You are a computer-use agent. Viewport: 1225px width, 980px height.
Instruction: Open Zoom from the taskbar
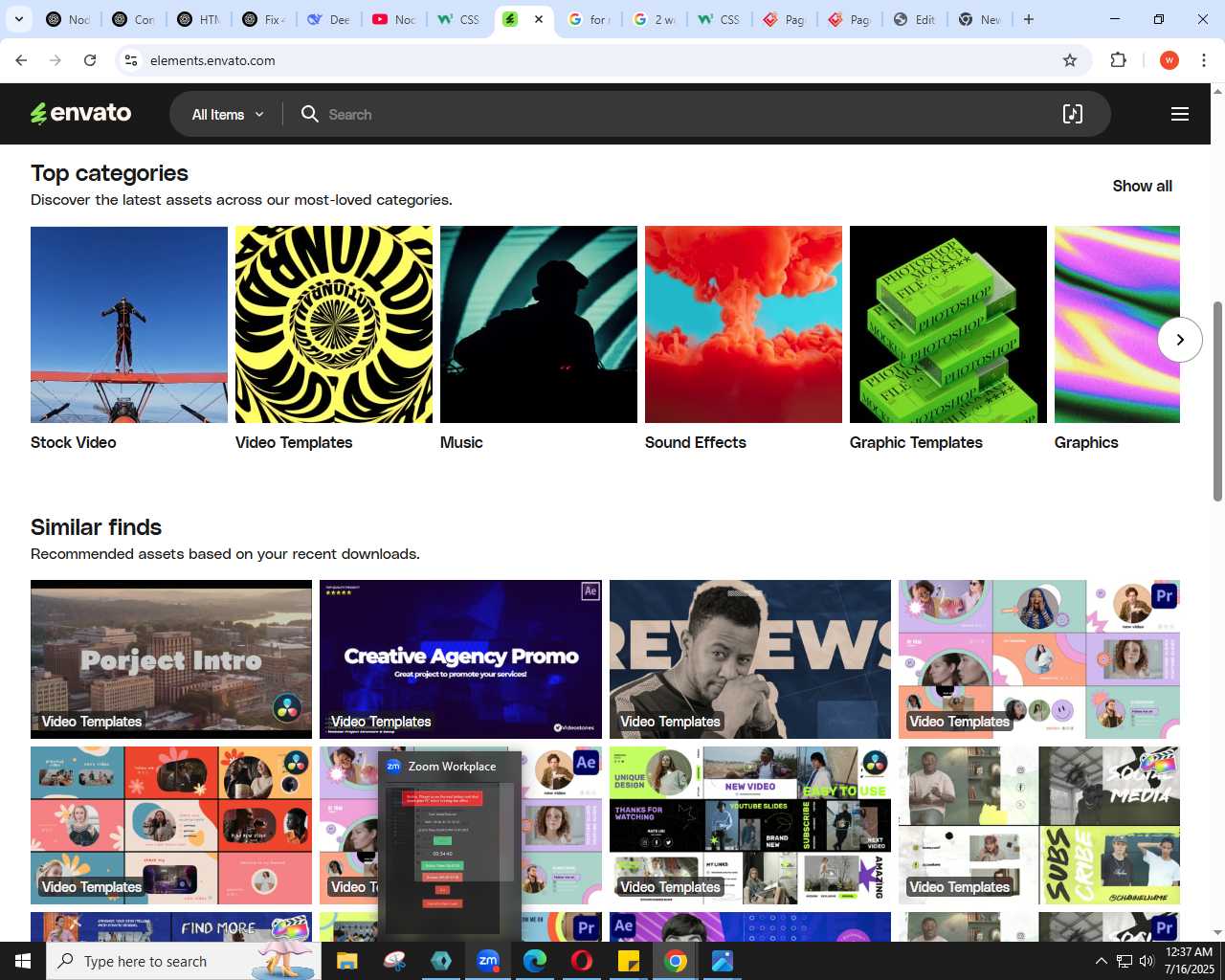click(x=488, y=961)
